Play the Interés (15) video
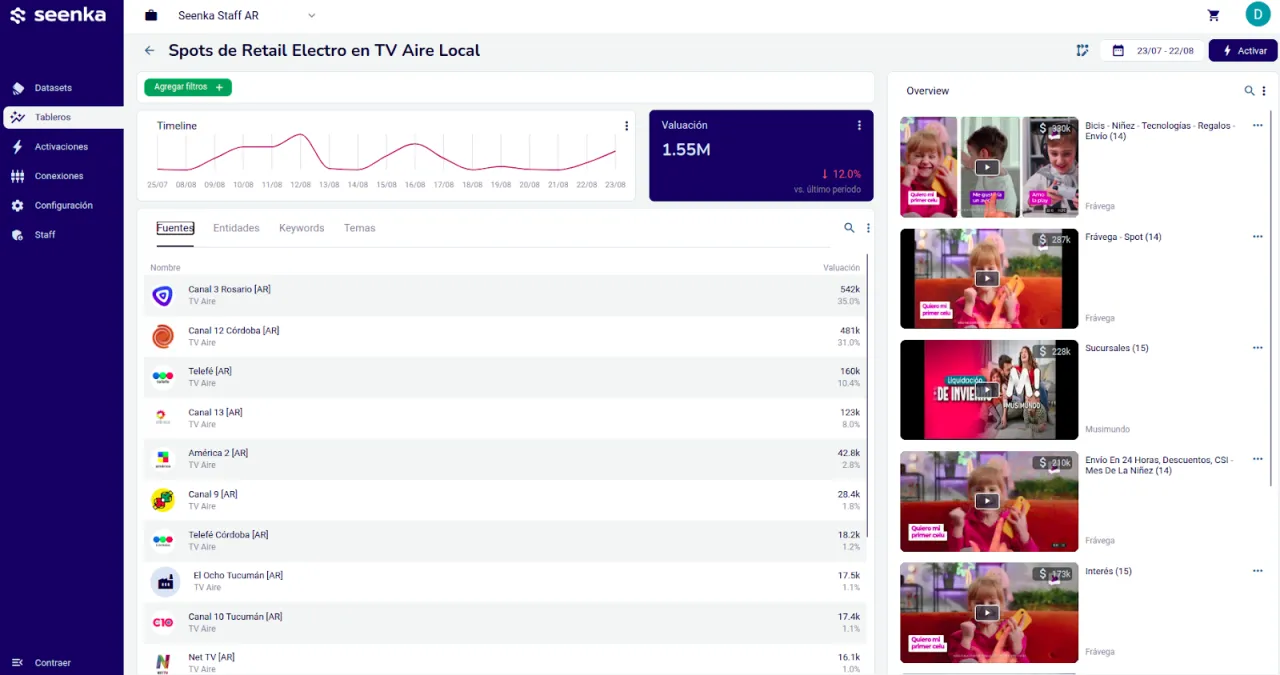This screenshot has width=1280, height=675. click(987, 612)
